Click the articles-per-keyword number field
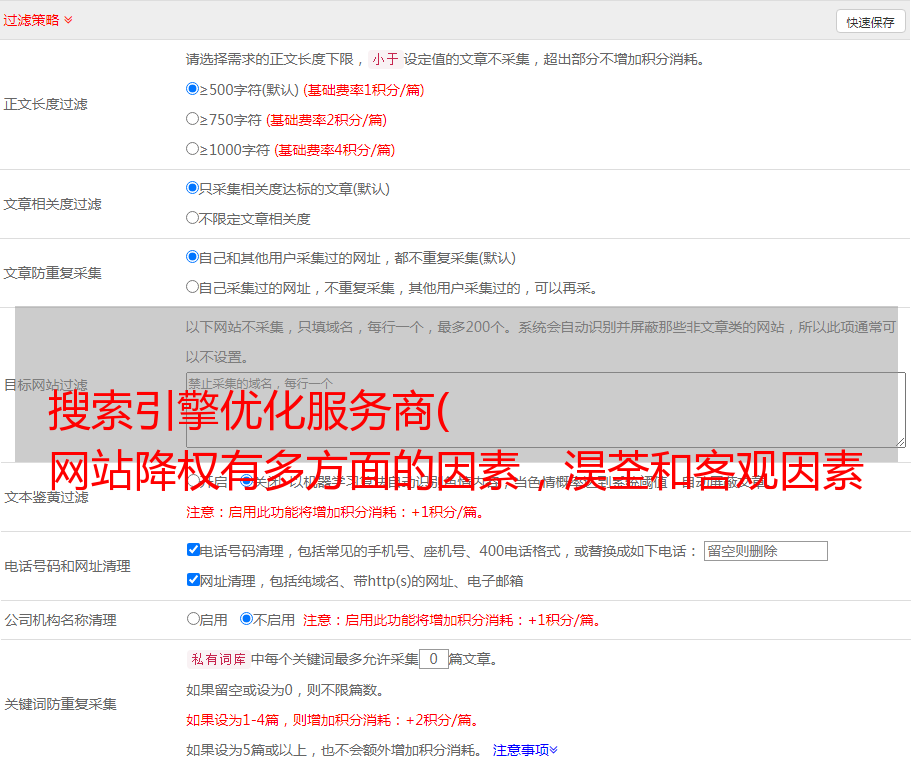The image size is (912, 768). (x=433, y=659)
